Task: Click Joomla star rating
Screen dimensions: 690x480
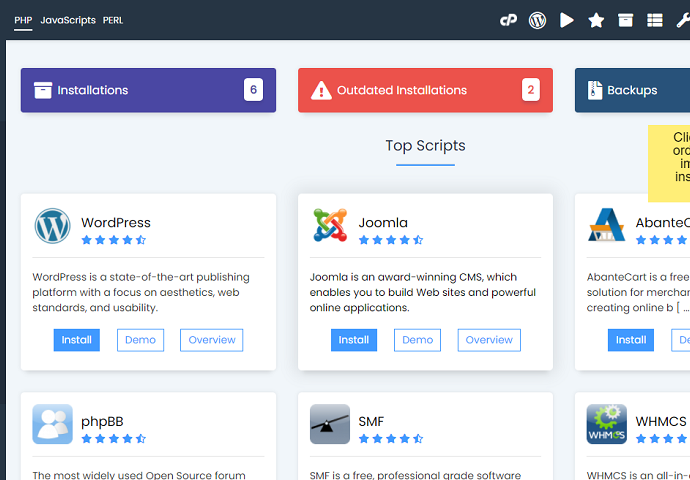Action: click(391, 240)
